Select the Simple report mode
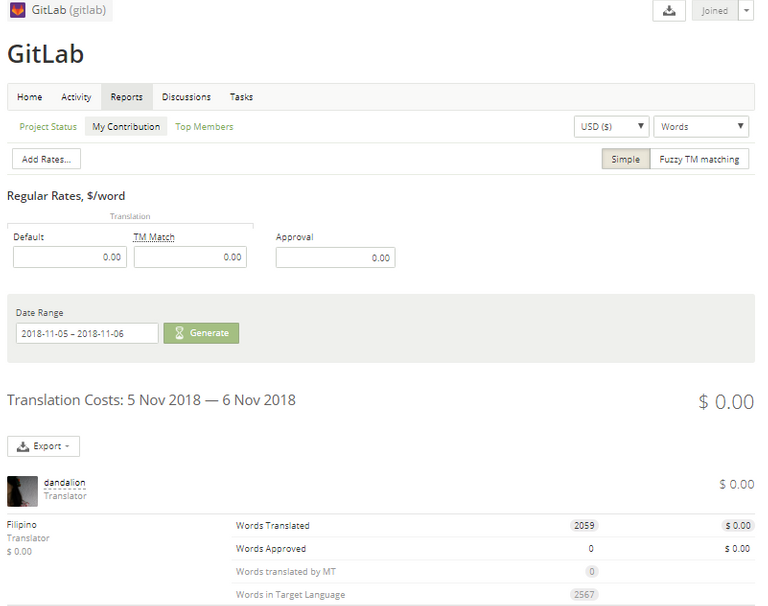This screenshot has height=606, width=768. [x=625, y=159]
